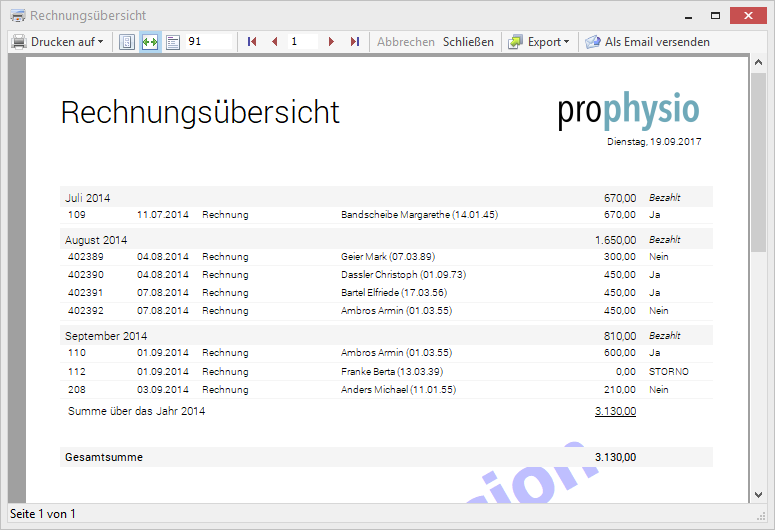Click the email envelope icon
The height and width of the screenshot is (530, 775).
592,42
